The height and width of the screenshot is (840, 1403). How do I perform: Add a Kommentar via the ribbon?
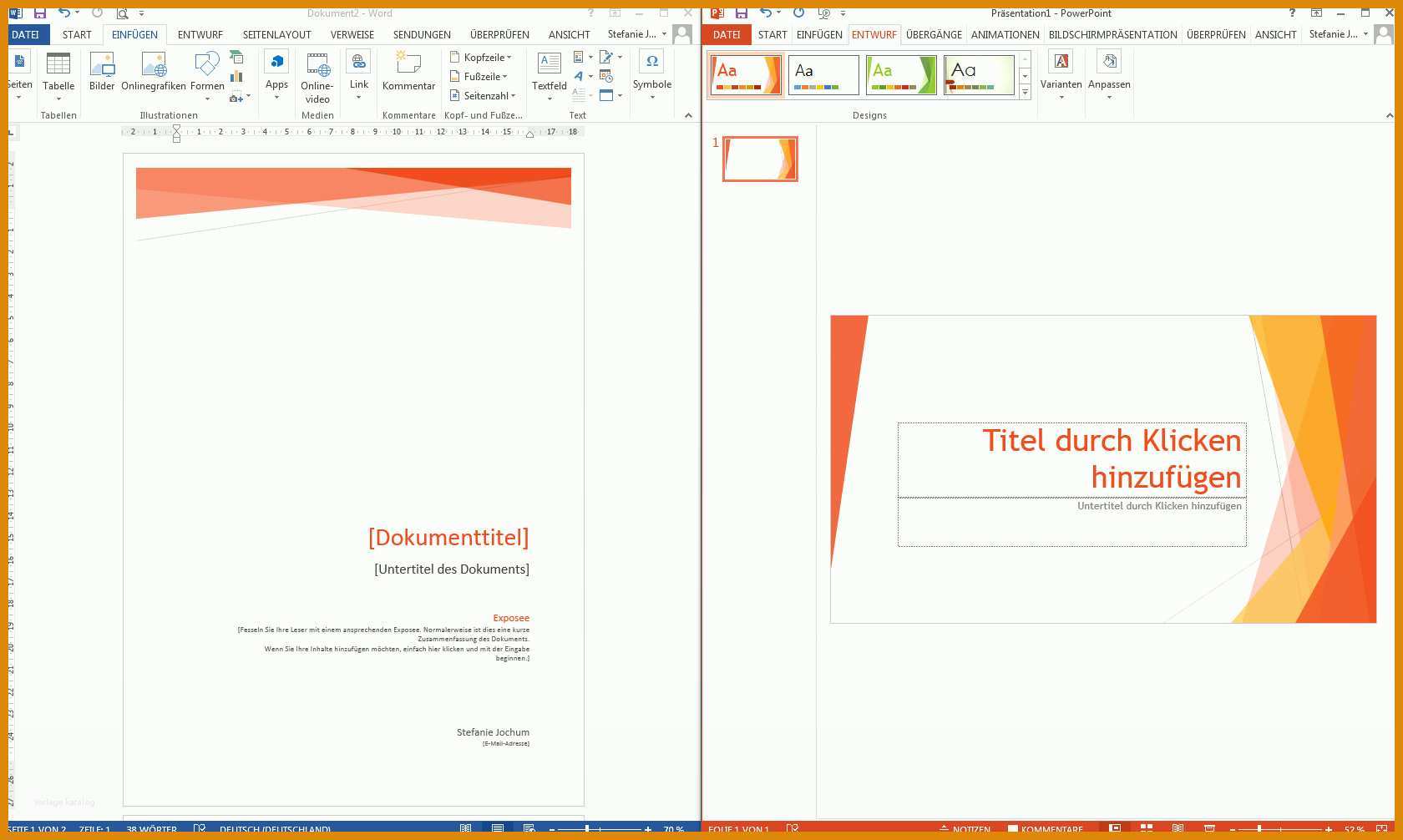408,72
